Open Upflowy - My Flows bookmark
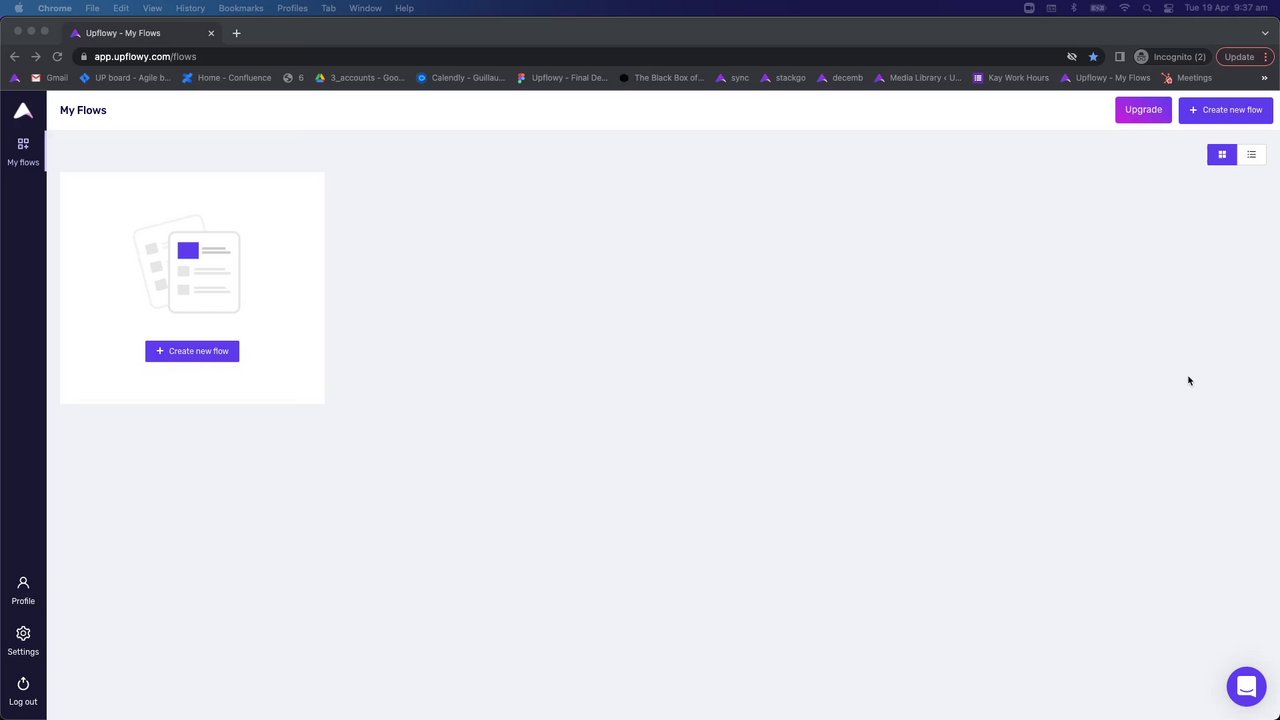Screen dimensions: 1280x720 click(1105, 78)
